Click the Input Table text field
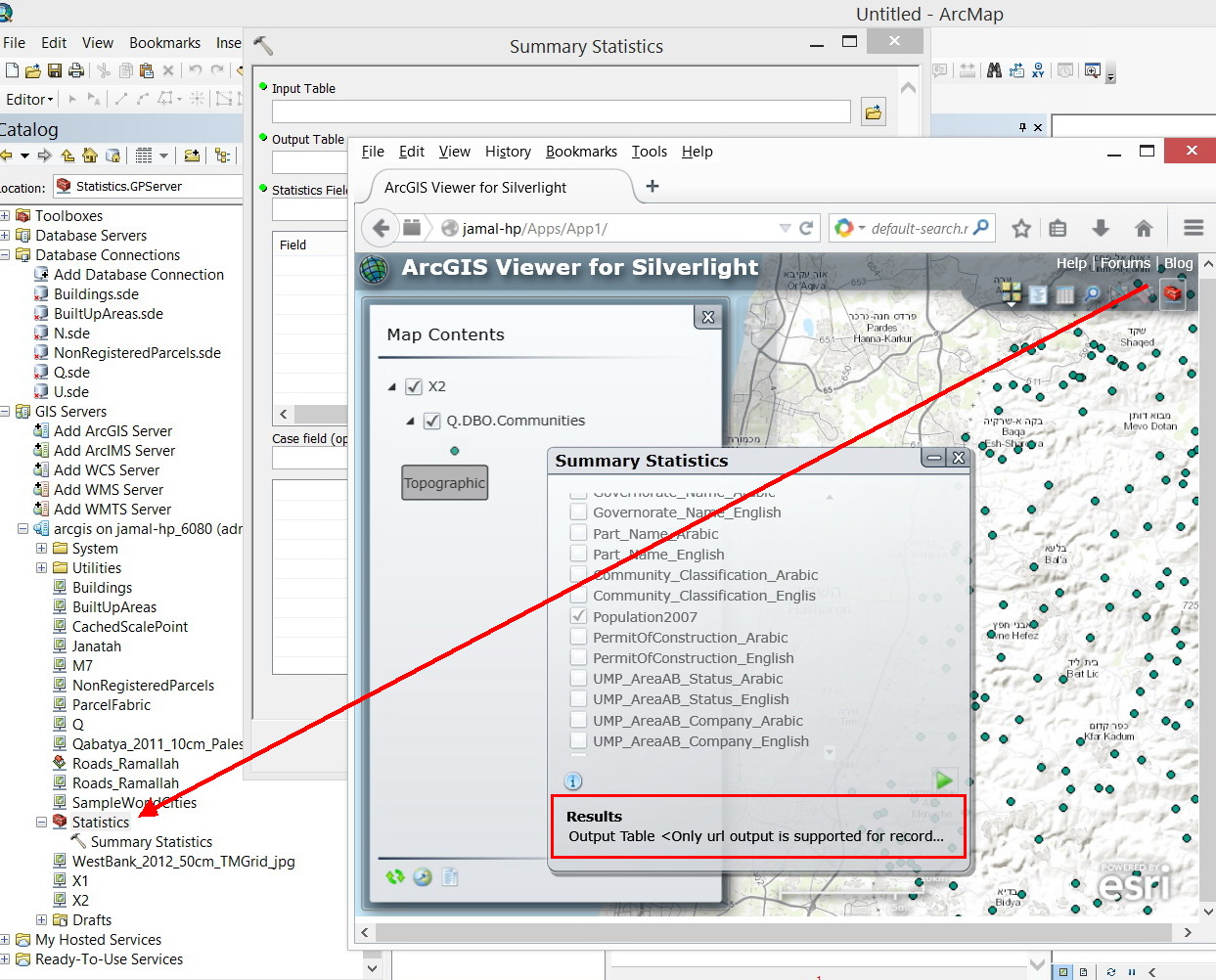 (x=562, y=111)
